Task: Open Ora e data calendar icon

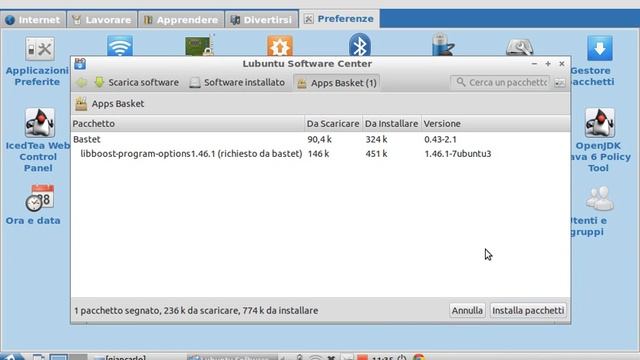Action: (x=39, y=198)
